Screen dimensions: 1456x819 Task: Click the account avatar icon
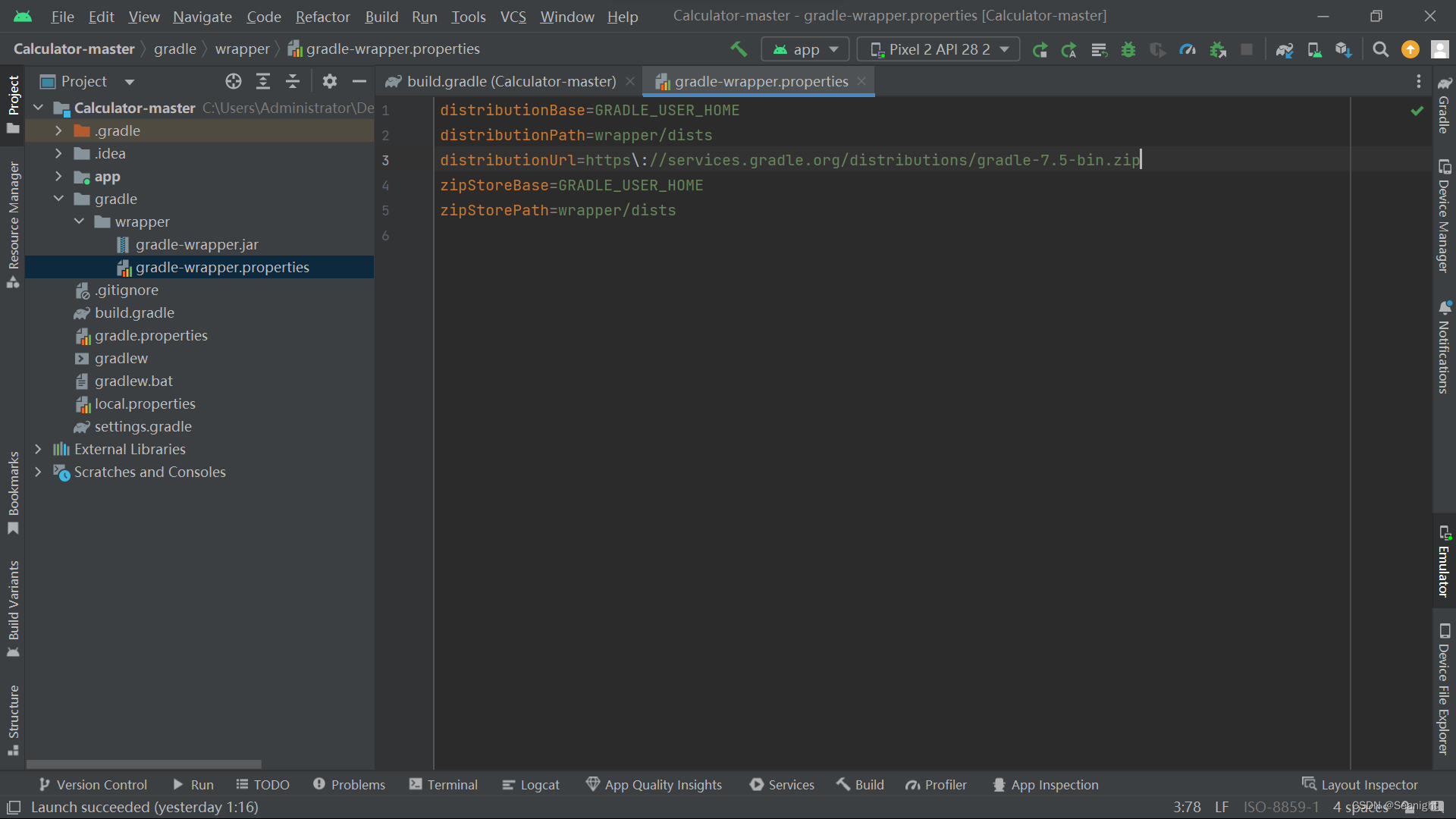pyautogui.click(x=1439, y=50)
